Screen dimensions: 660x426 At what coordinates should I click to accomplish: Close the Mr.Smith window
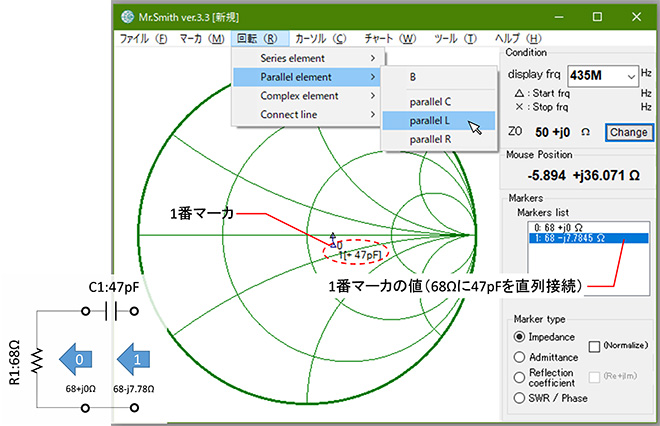pos(636,17)
